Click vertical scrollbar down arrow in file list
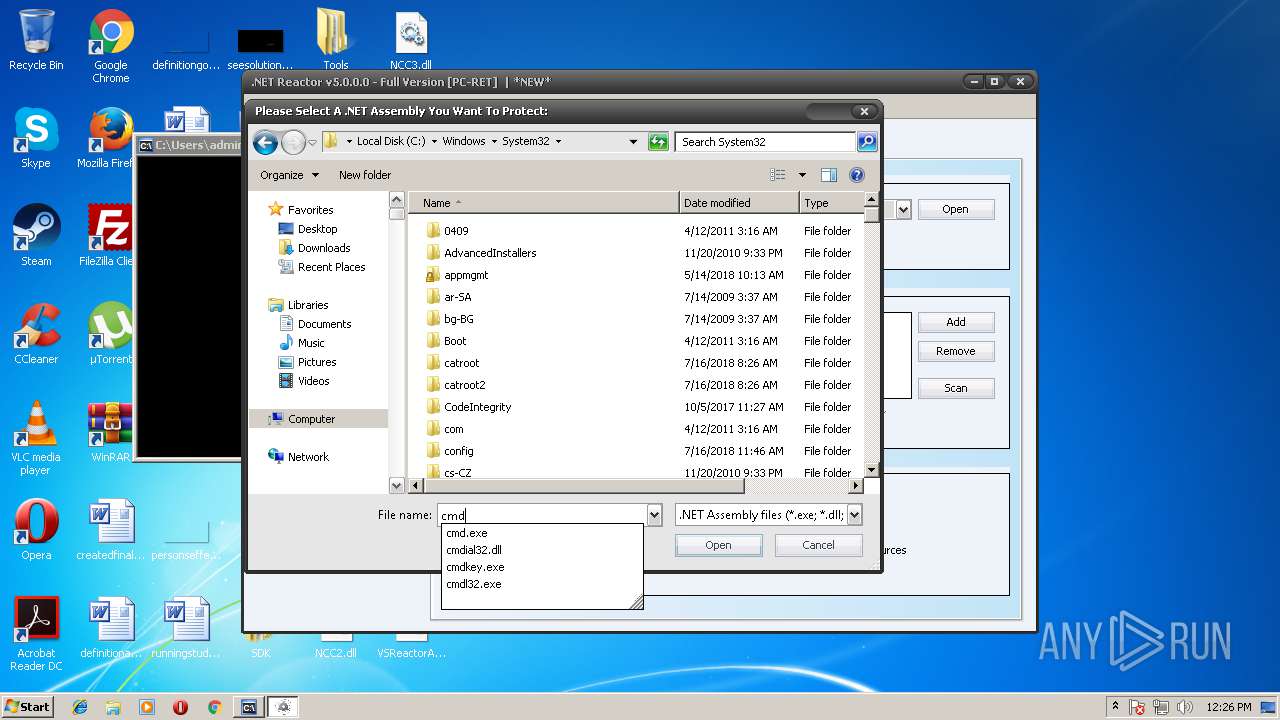This screenshot has height=720, width=1280. (871, 469)
